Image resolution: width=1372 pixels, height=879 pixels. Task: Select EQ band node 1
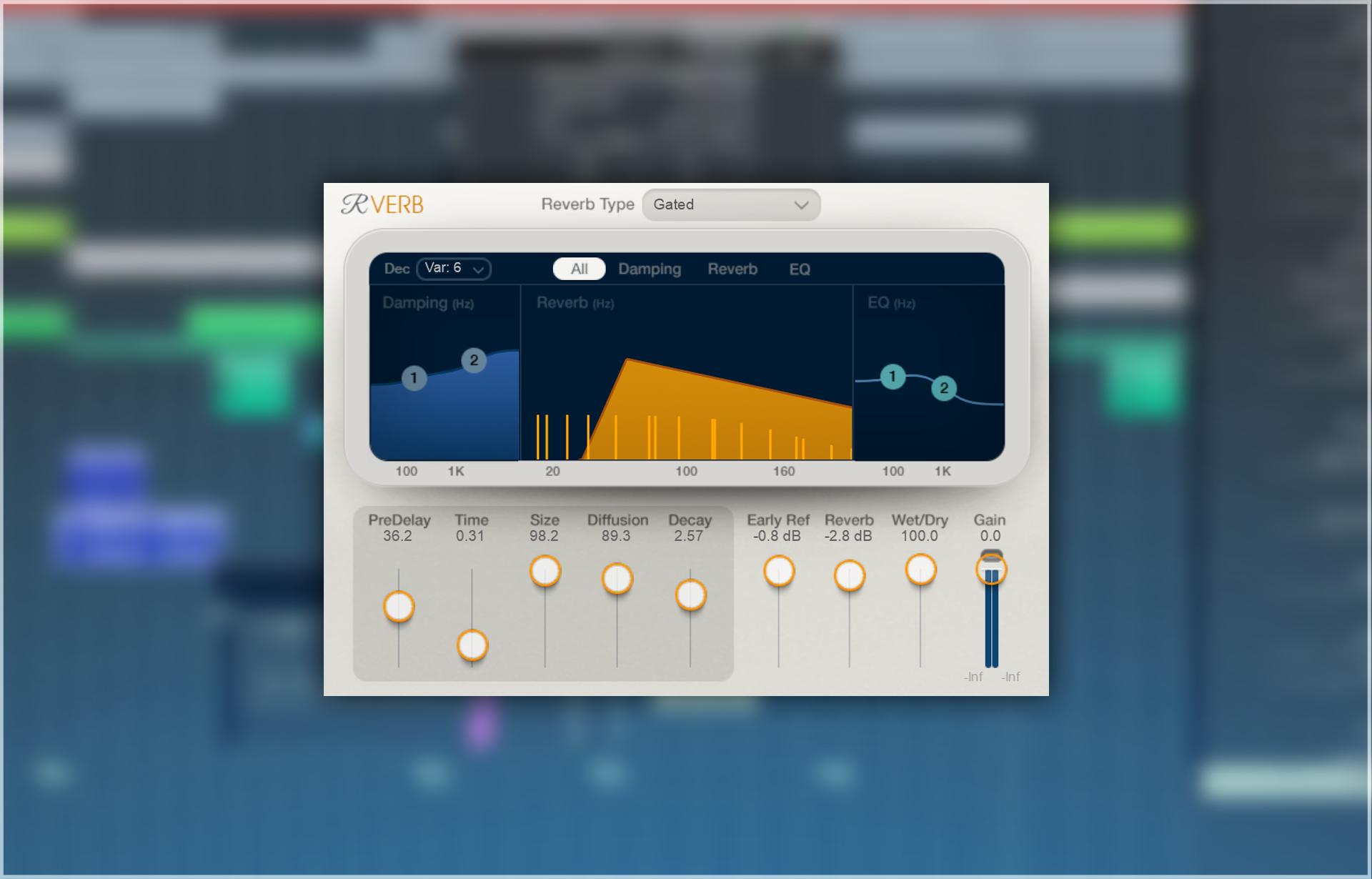point(892,377)
